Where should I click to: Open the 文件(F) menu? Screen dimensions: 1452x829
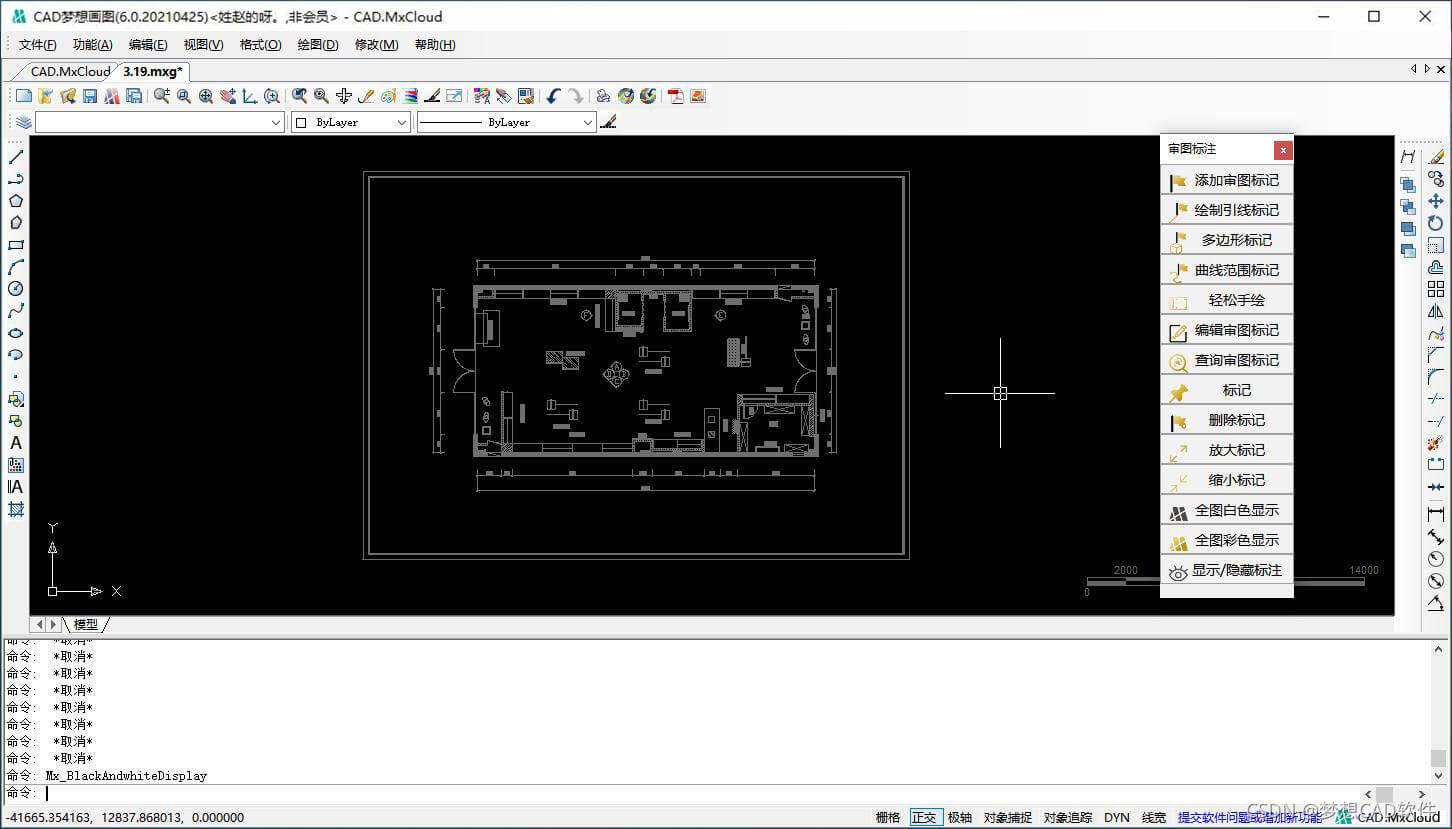tap(38, 44)
